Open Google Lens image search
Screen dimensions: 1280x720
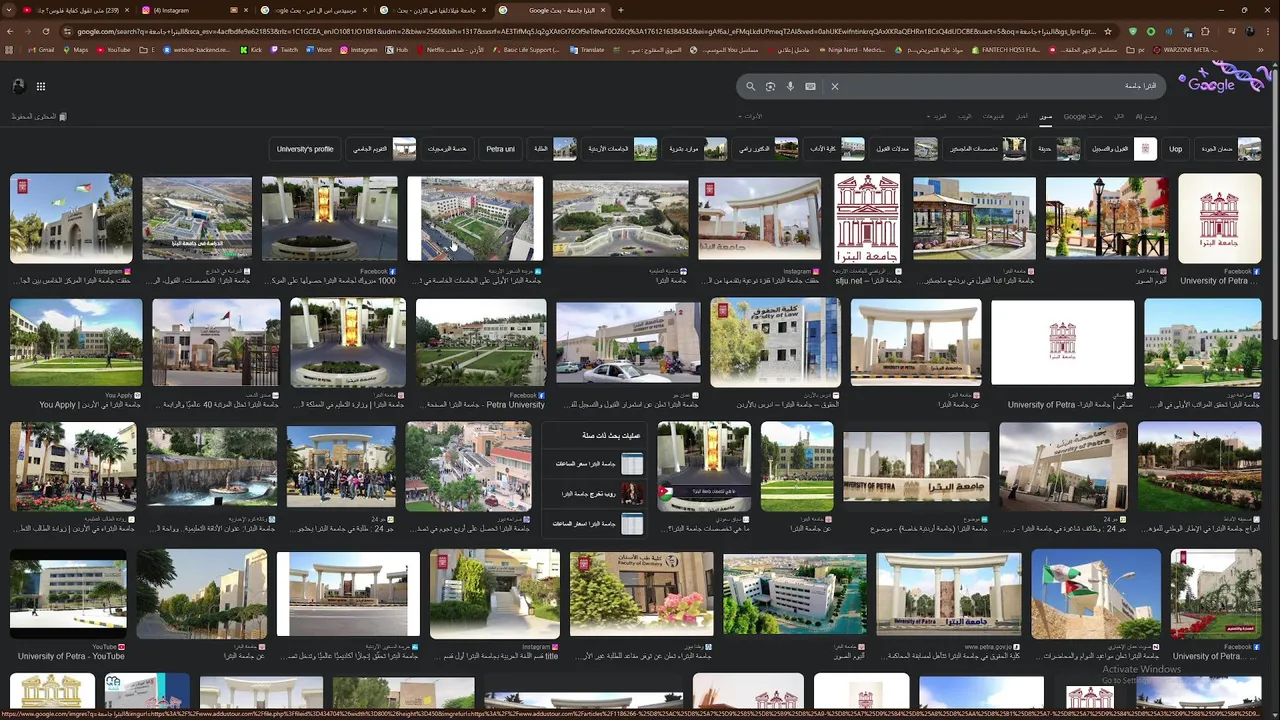pyautogui.click(x=770, y=87)
